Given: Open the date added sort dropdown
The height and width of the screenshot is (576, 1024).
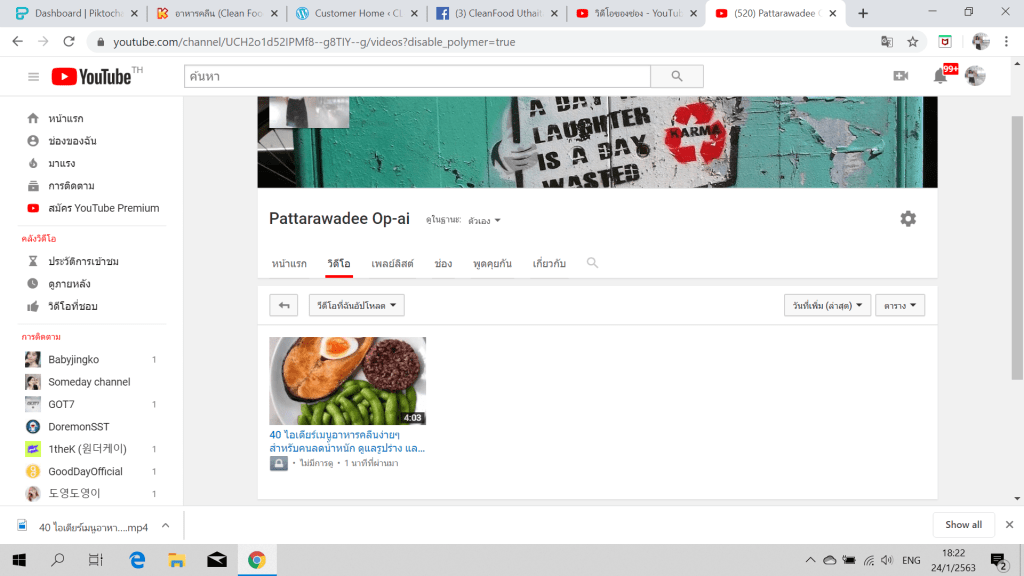Looking at the screenshot, I should click(827, 305).
